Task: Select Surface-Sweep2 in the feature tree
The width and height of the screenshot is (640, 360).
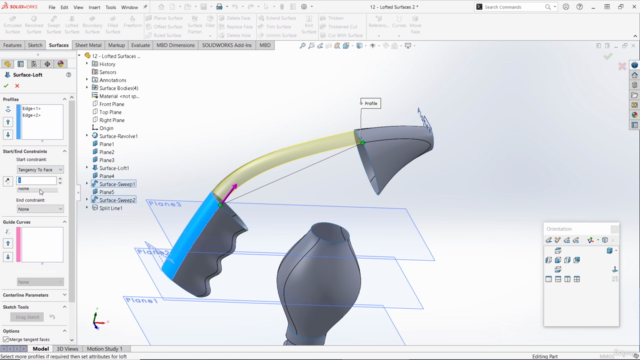Action: coord(117,200)
